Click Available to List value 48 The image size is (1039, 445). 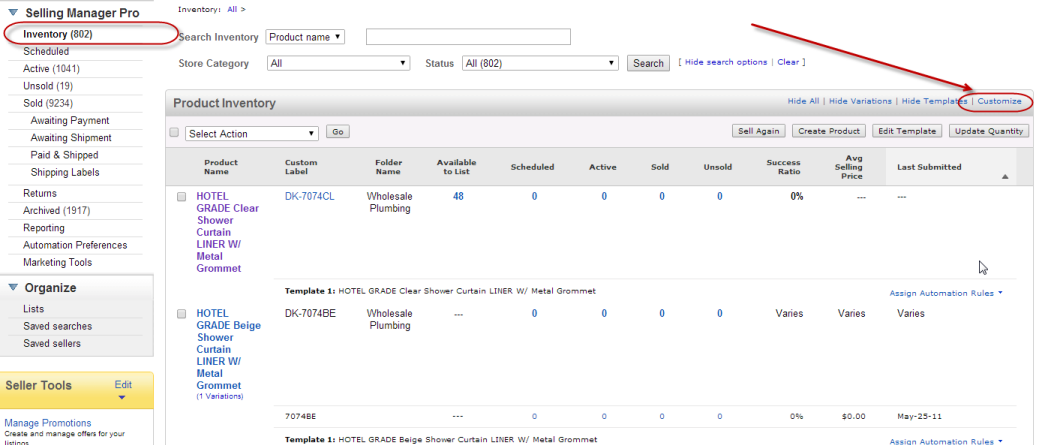(458, 196)
